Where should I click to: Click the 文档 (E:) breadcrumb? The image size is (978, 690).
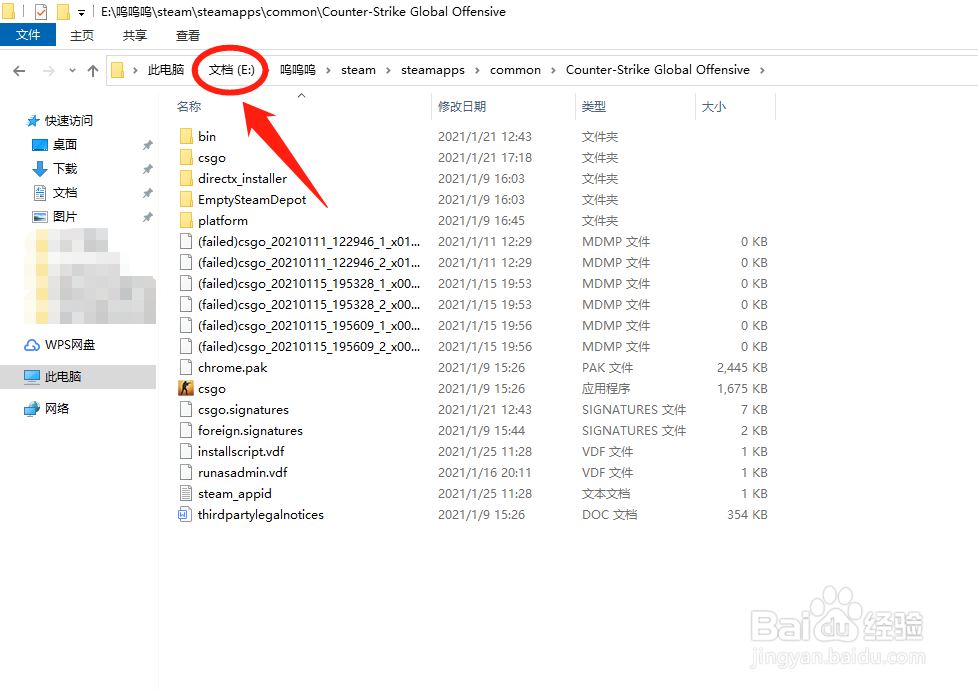231,70
